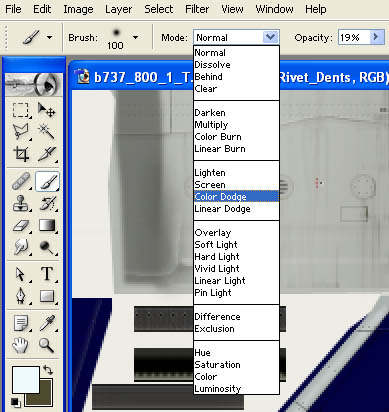Select the Dodge tool
The width and height of the screenshot is (389, 412).
tap(47, 247)
